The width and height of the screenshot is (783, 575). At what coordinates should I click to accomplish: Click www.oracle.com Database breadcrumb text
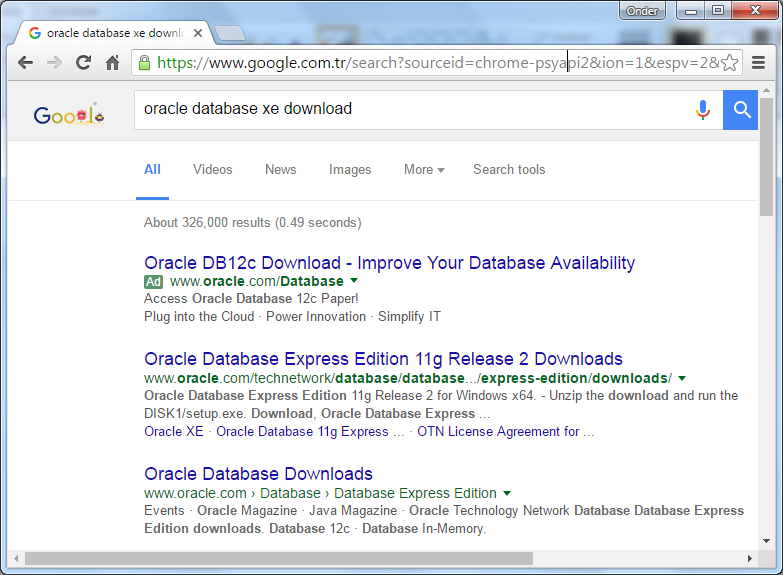[x=320, y=494]
